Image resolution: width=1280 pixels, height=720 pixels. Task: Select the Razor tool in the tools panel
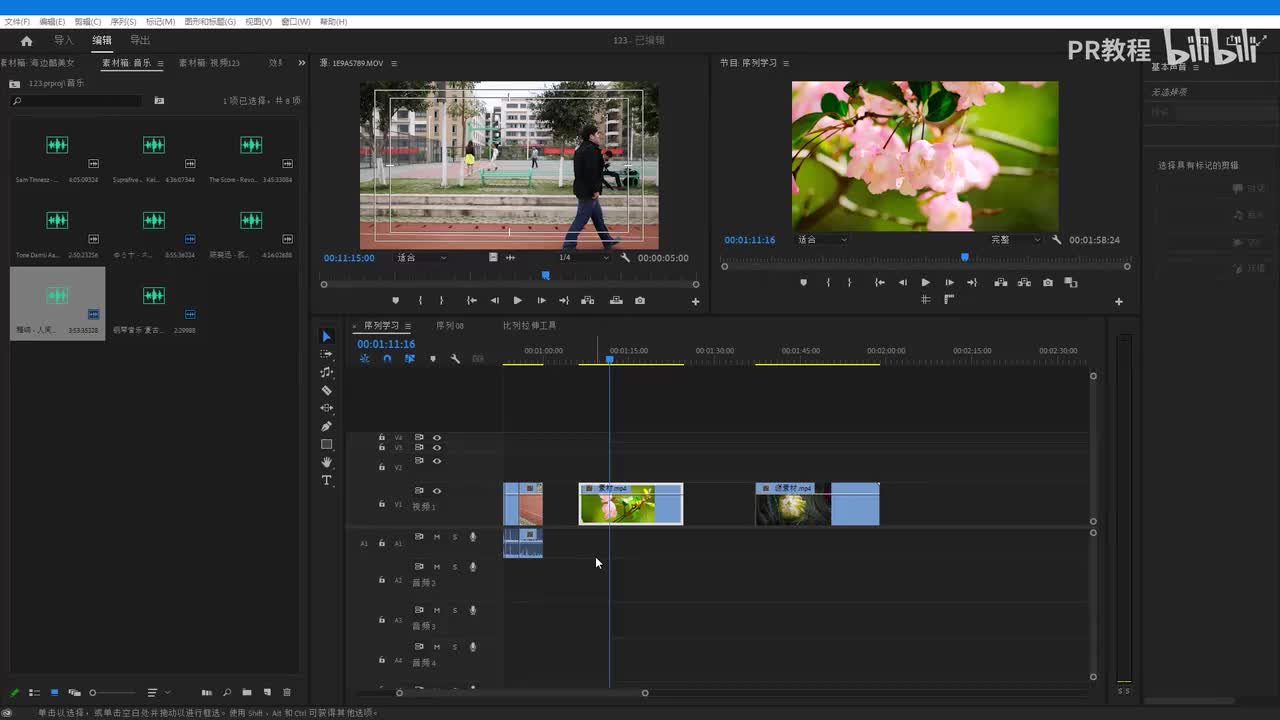(x=326, y=390)
